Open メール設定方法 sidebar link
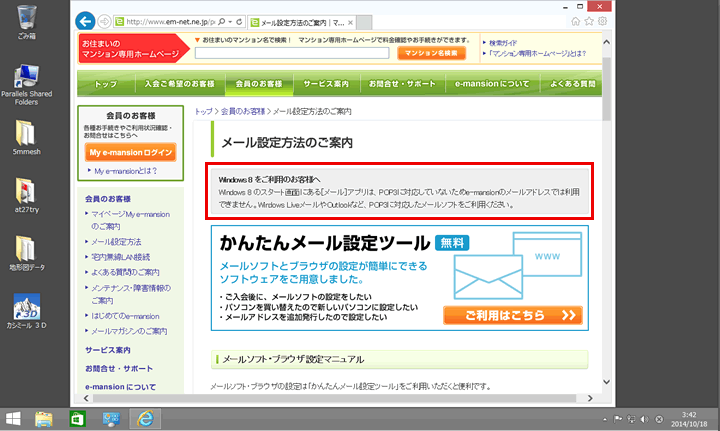The width and height of the screenshot is (720, 431). coord(116,242)
